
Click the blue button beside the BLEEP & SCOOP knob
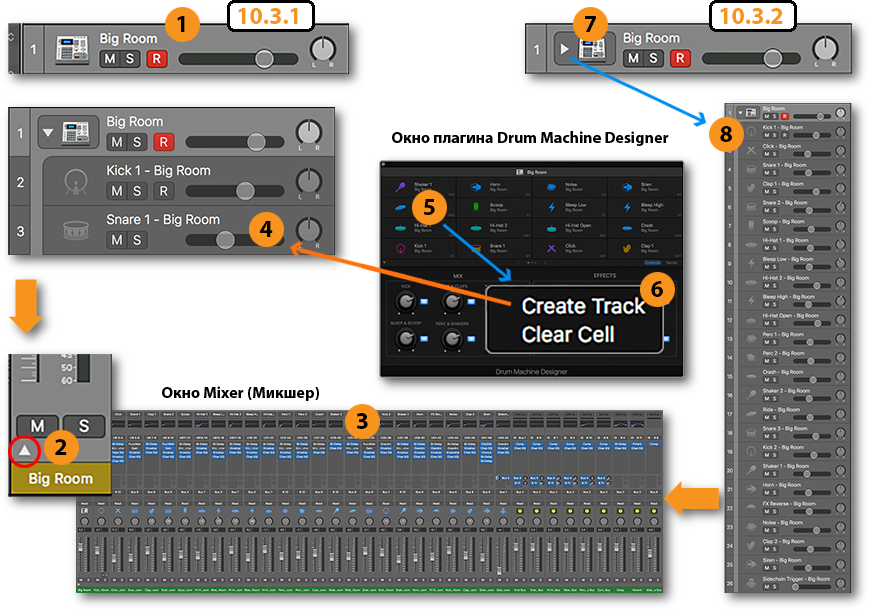[x=424, y=338]
